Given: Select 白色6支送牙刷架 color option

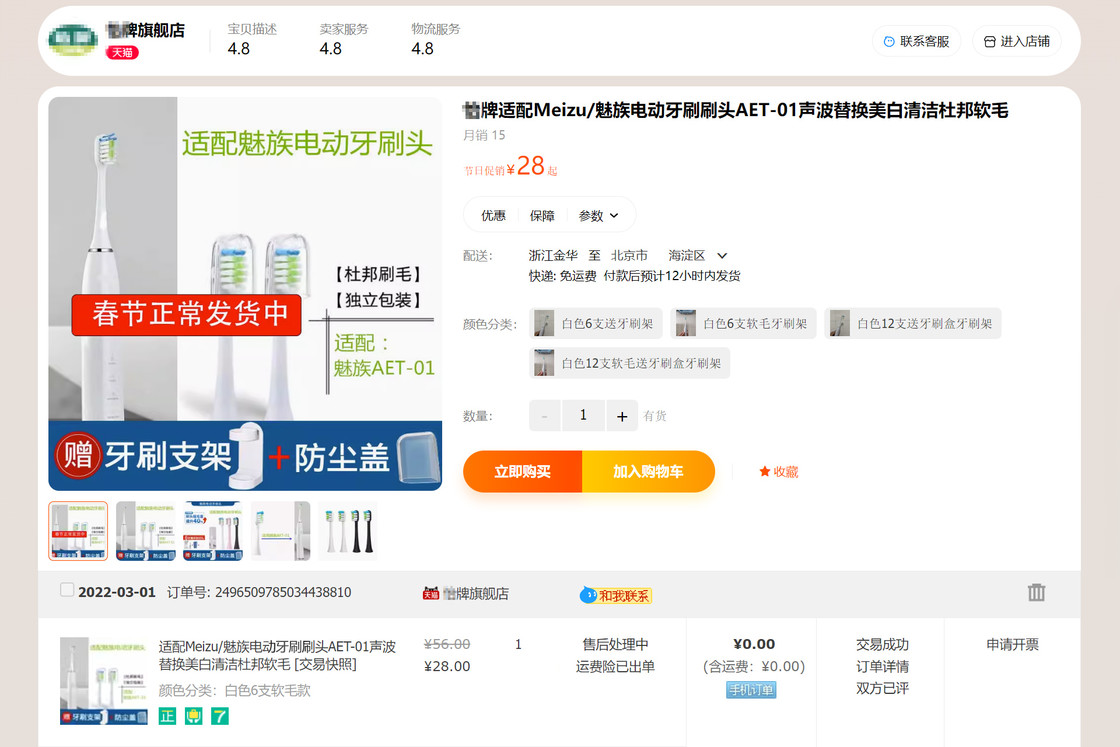Looking at the screenshot, I should coord(596,324).
